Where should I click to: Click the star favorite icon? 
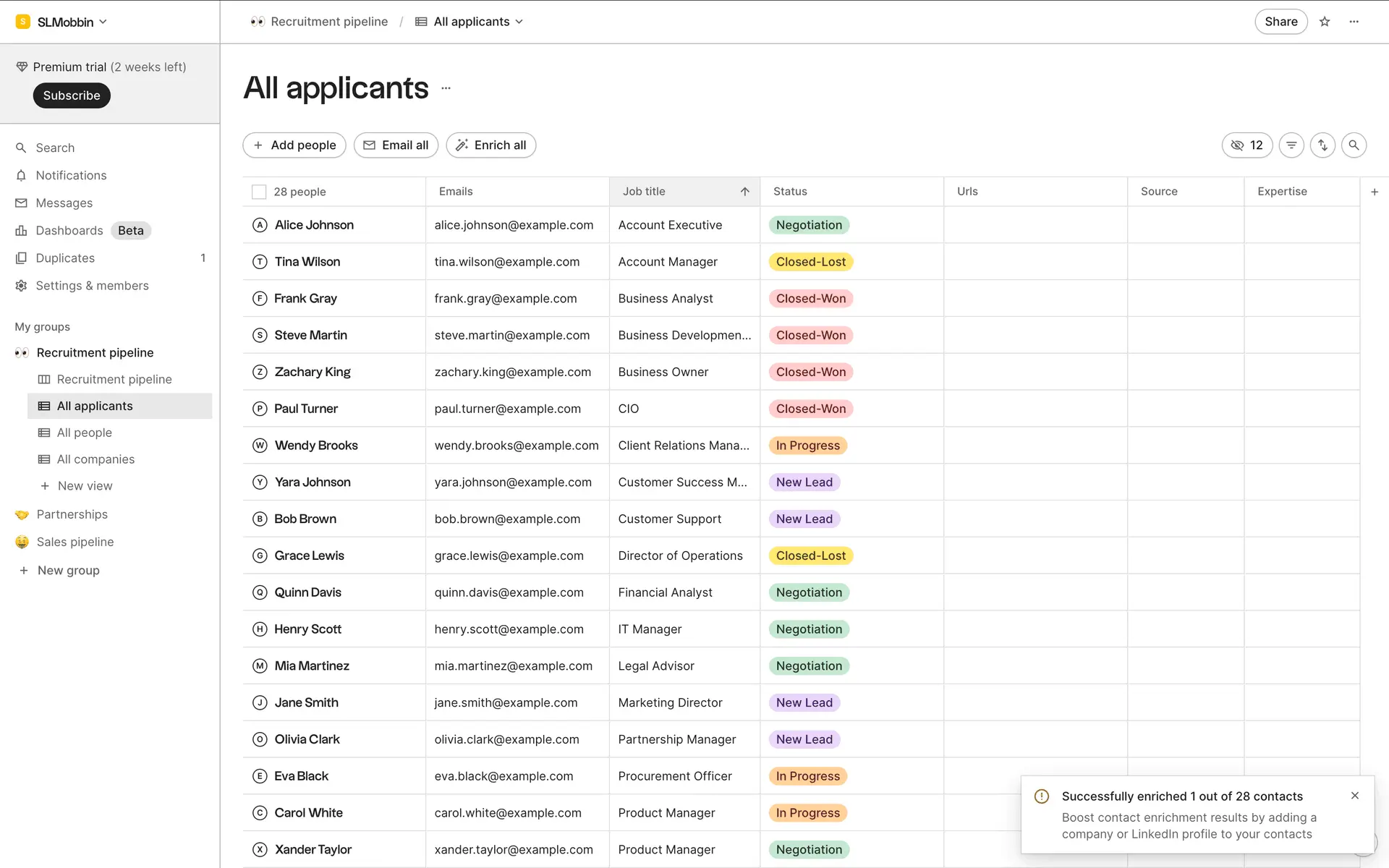click(x=1325, y=22)
